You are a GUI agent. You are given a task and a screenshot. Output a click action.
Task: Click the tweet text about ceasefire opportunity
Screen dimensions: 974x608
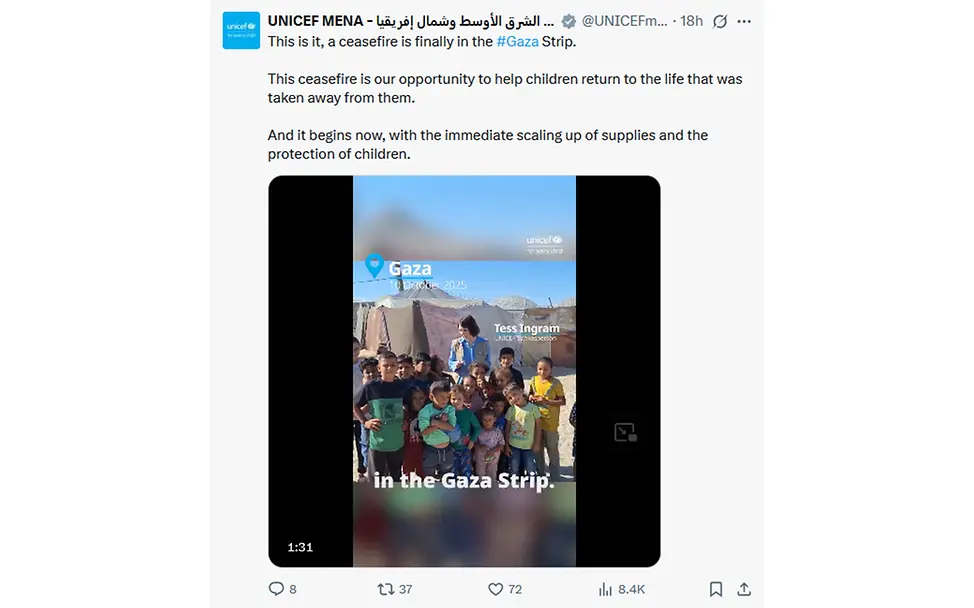[505, 88]
